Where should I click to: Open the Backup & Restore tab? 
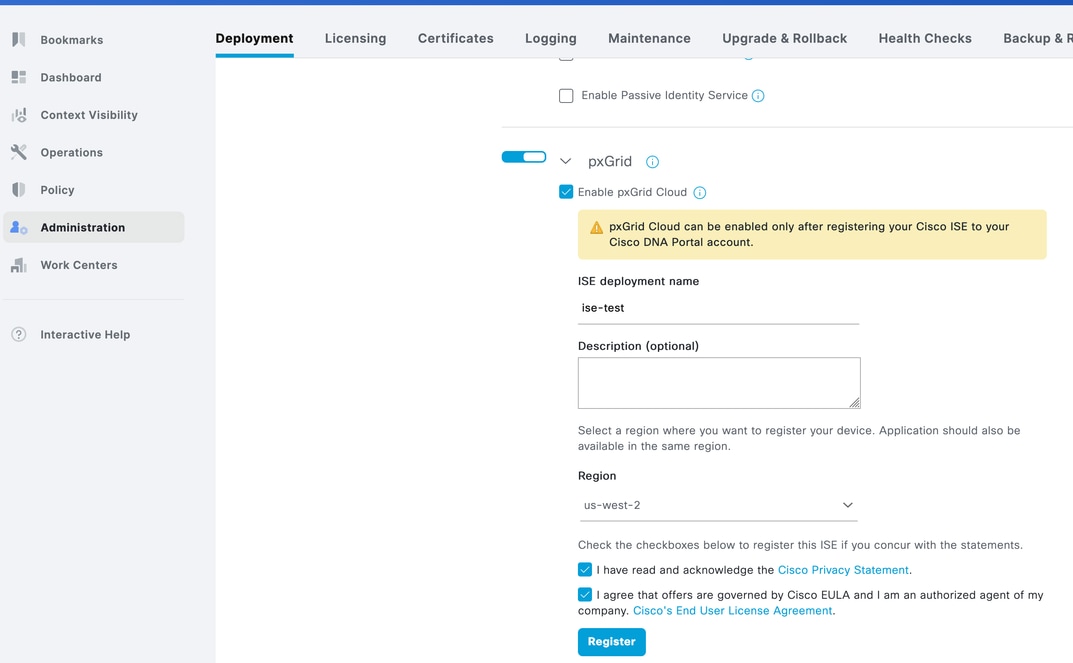coord(1037,38)
